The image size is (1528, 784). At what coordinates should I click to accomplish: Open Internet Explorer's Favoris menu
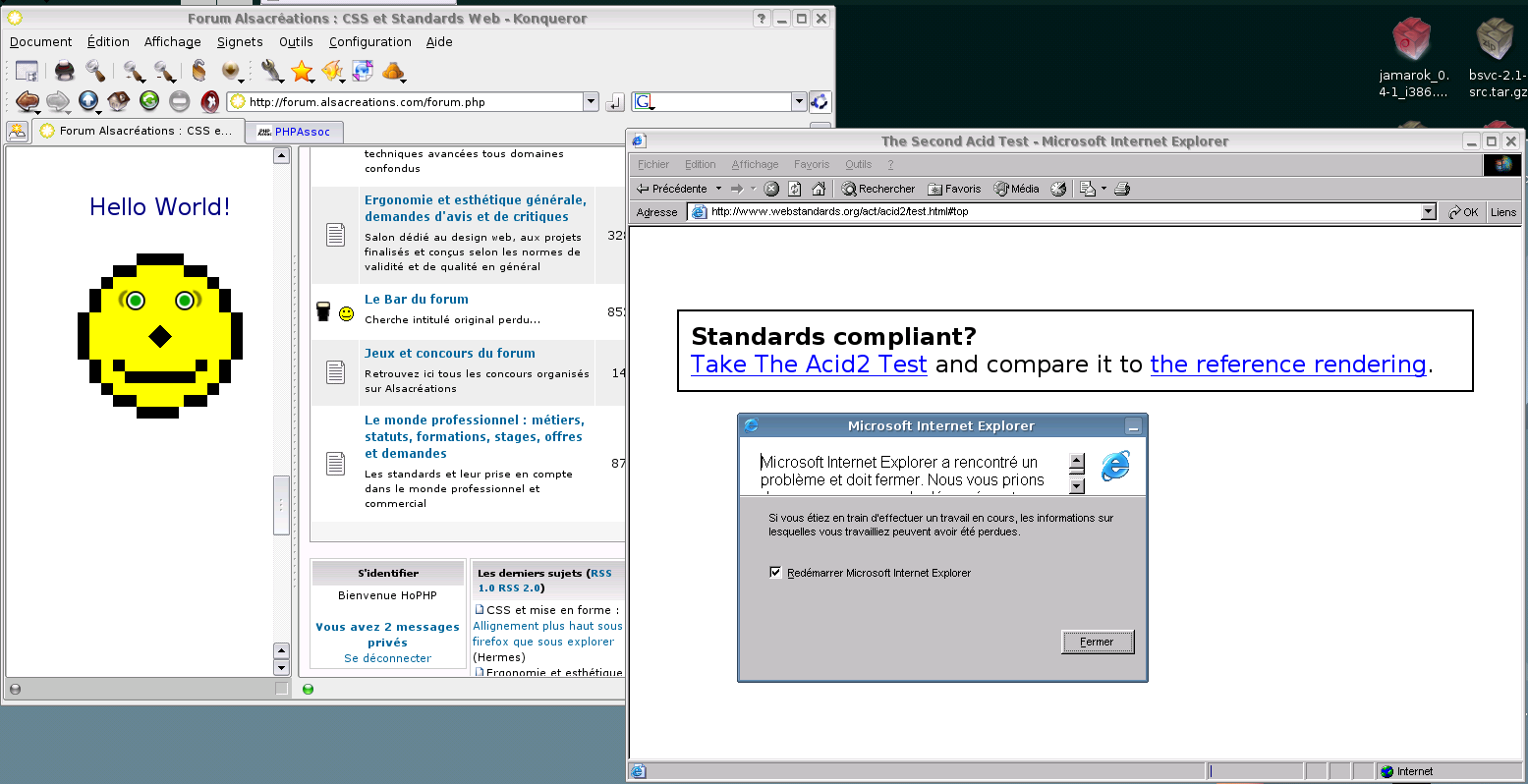[812, 164]
